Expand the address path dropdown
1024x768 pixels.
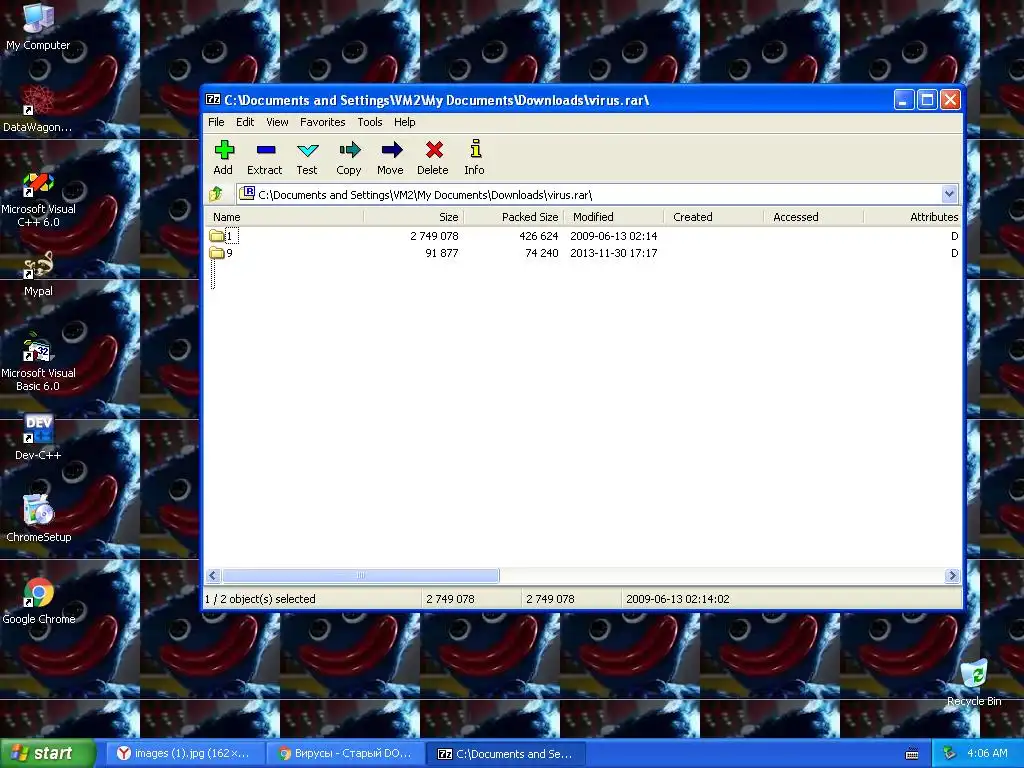[949, 194]
